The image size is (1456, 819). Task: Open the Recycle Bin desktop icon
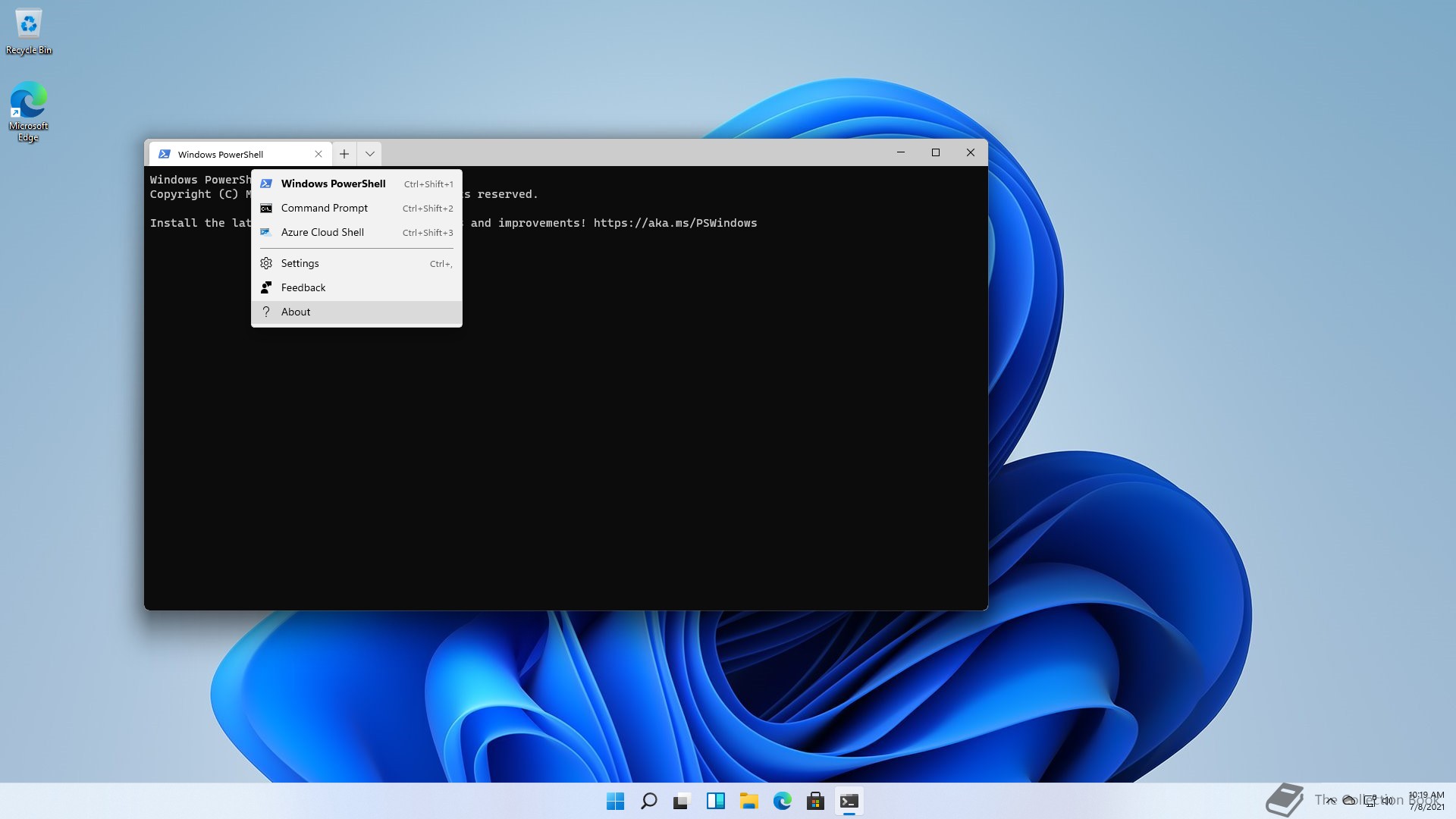coord(29,32)
